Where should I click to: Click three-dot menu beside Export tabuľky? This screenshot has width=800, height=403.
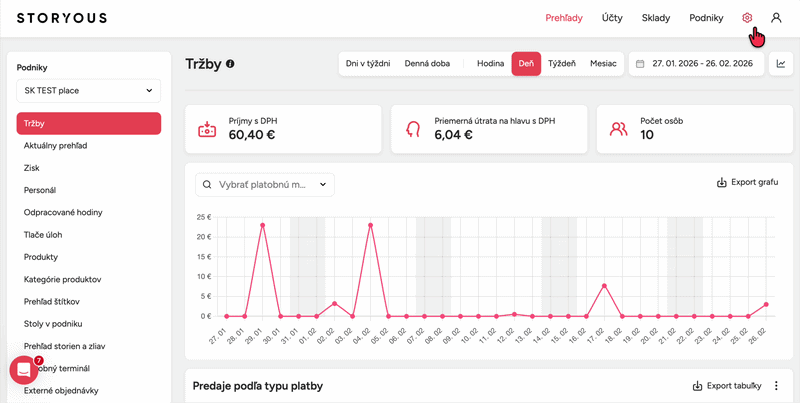click(x=776, y=386)
